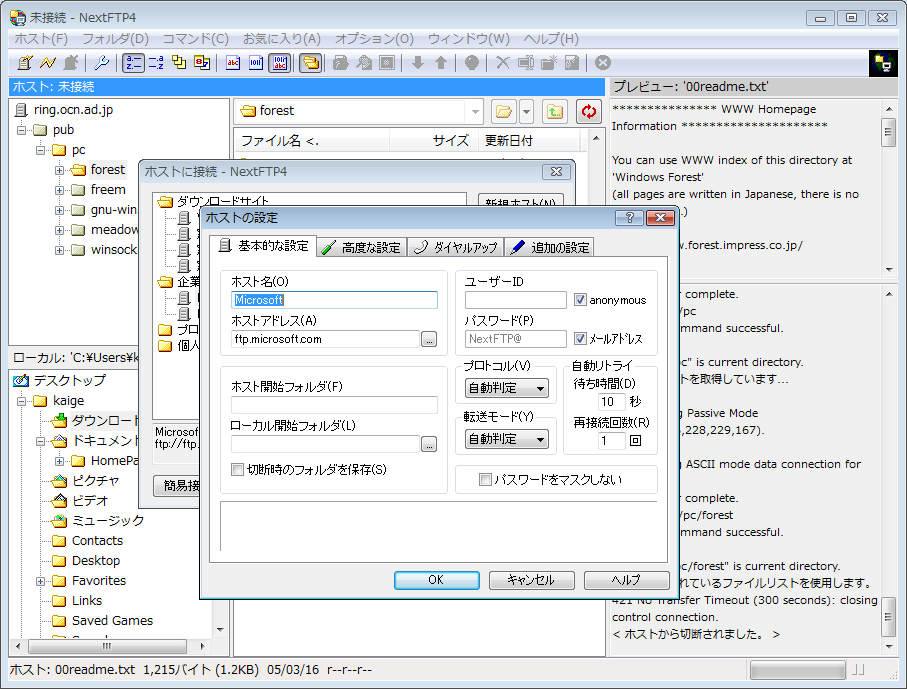Click the grayed new folder toolbar icon
Viewport: 907px width, 689px height.
tap(549, 62)
